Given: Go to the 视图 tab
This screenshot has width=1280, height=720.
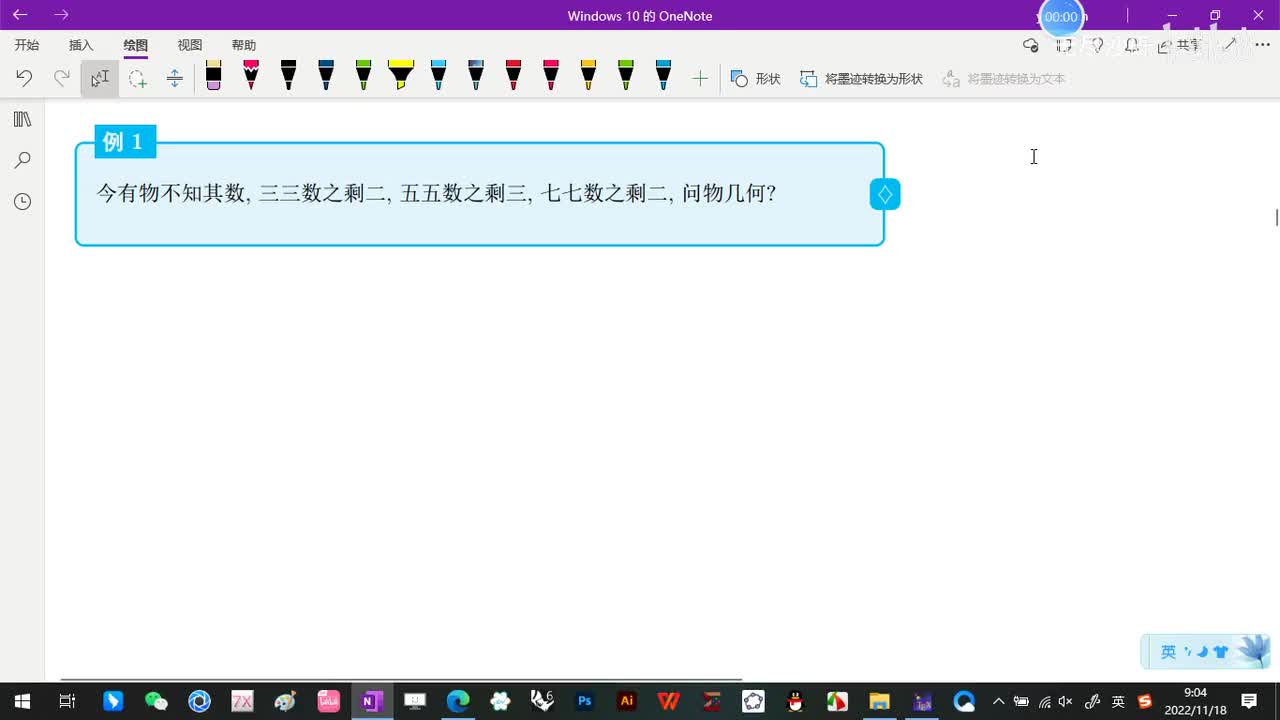Looking at the screenshot, I should pyautogui.click(x=190, y=45).
